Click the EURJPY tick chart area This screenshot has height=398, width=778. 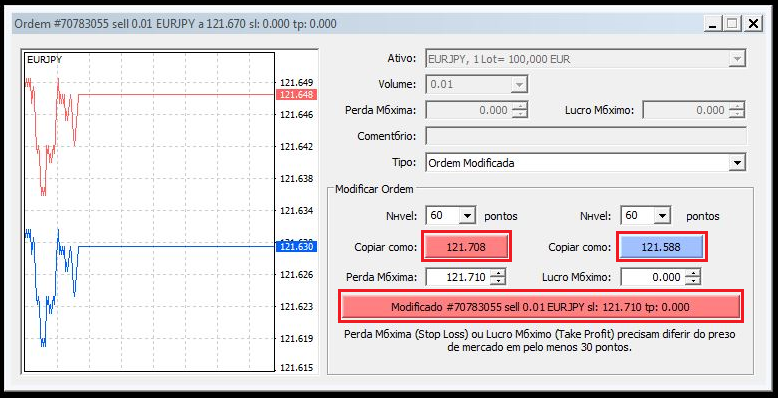[149, 212]
